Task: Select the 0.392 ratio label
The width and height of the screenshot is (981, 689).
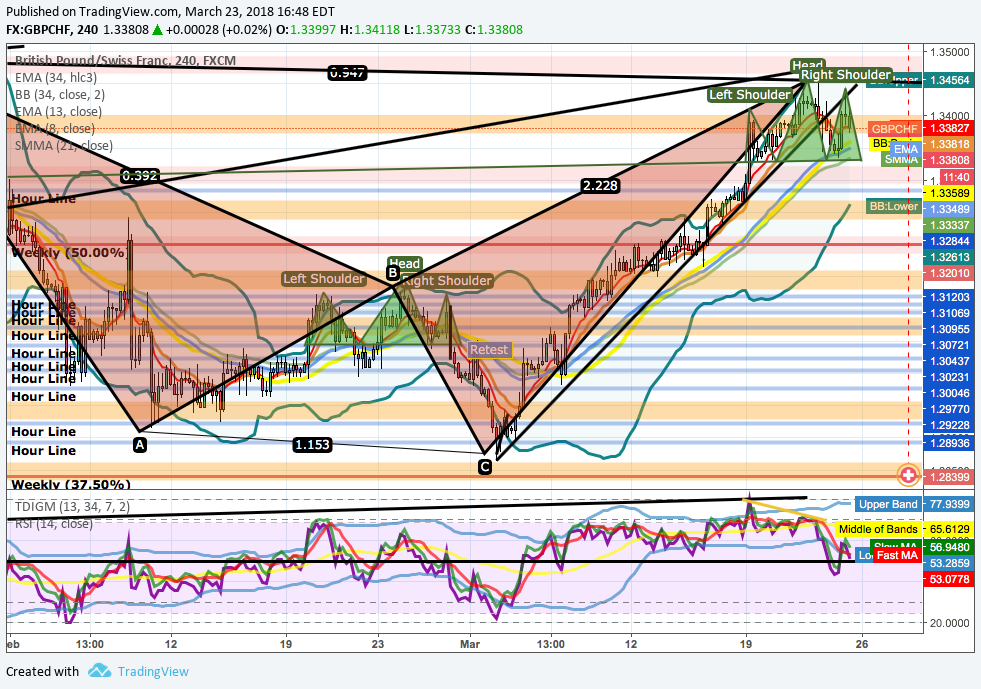Action: coord(140,176)
